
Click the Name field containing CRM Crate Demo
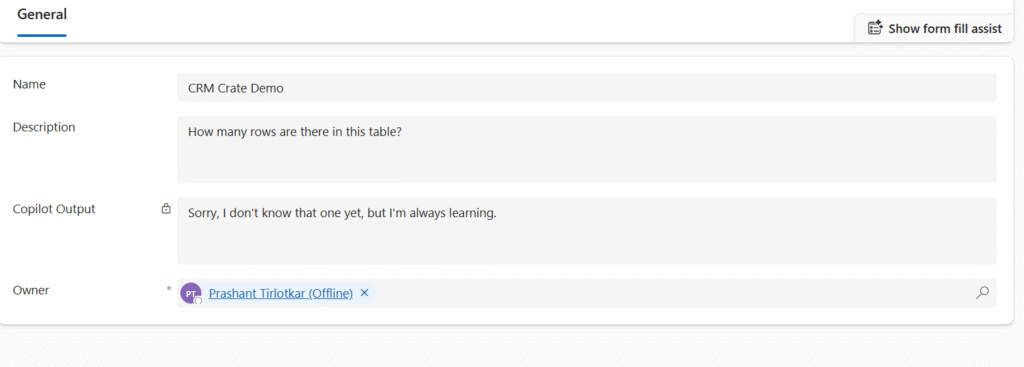click(x=586, y=88)
